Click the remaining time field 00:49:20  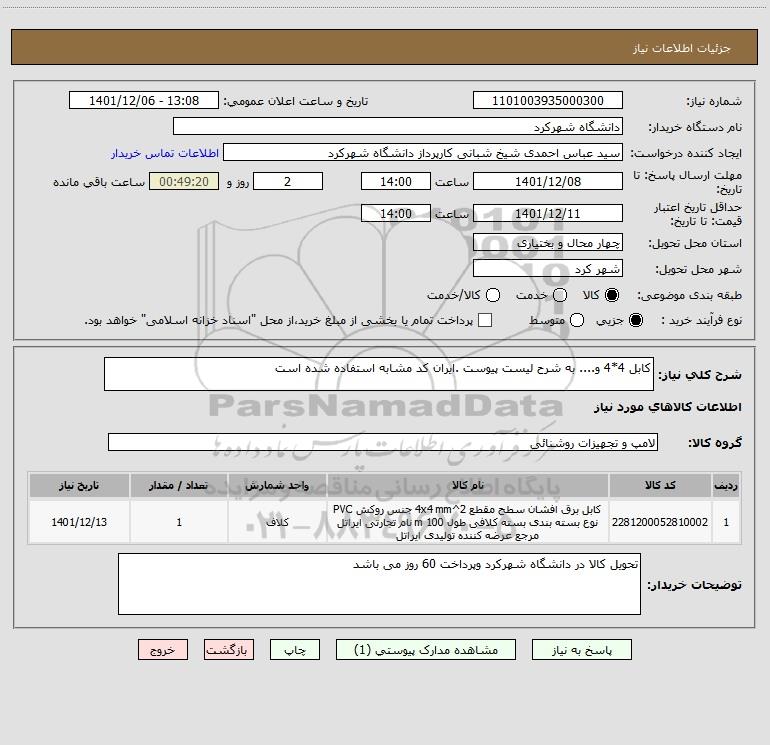coord(184,181)
